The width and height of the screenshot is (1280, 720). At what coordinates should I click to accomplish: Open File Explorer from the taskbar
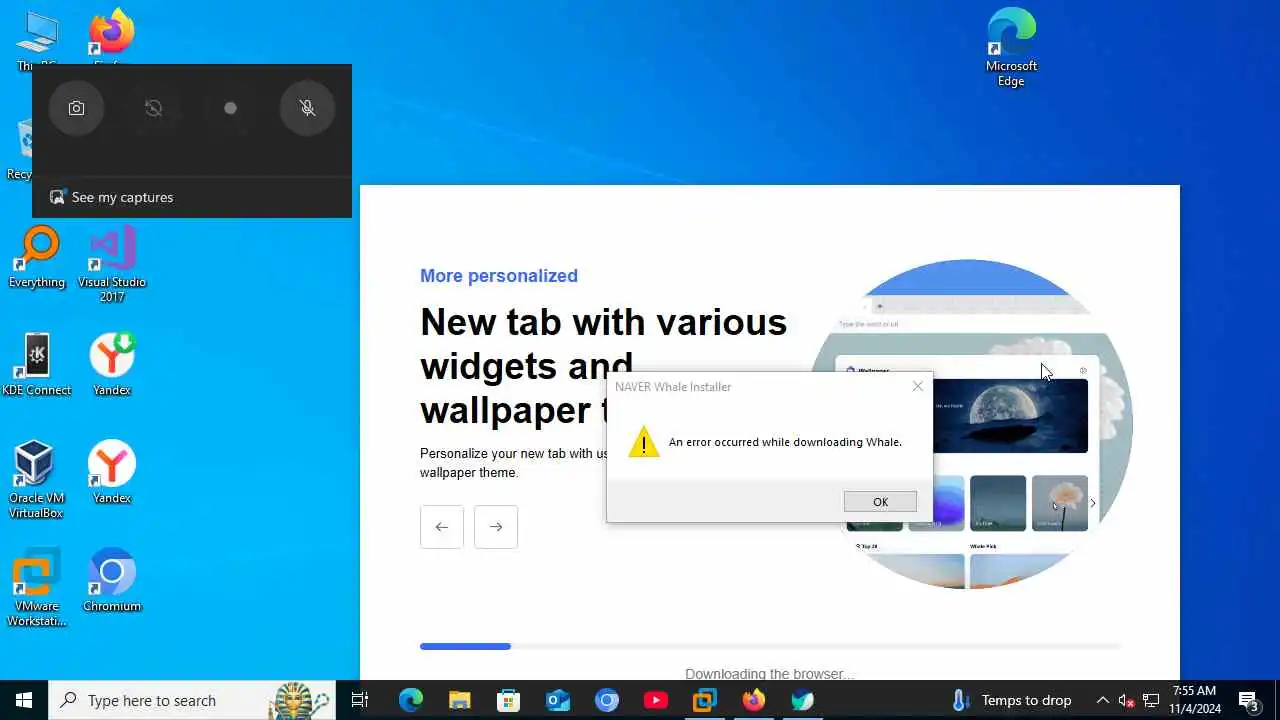tap(460, 700)
